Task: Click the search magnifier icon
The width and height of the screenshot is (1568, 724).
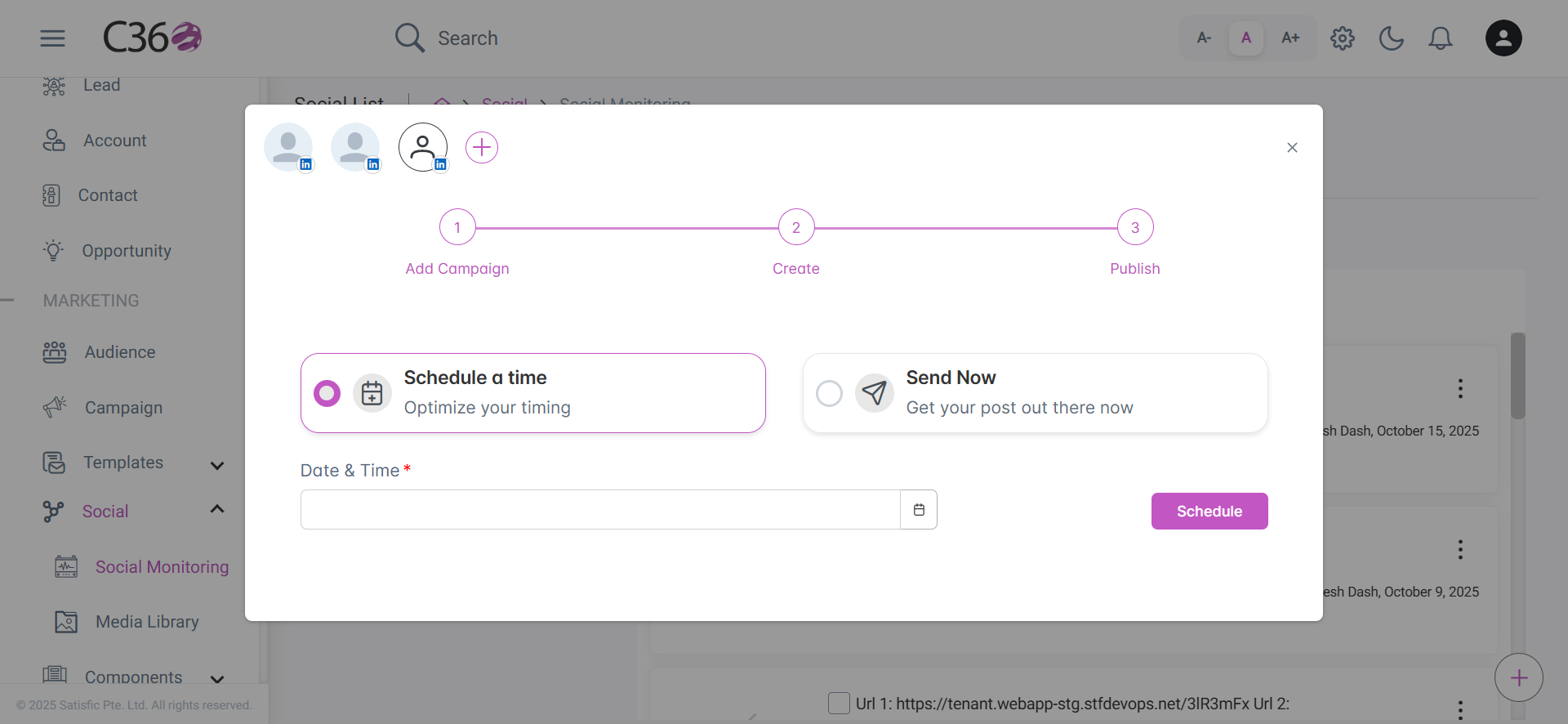Action: pyautogui.click(x=409, y=38)
